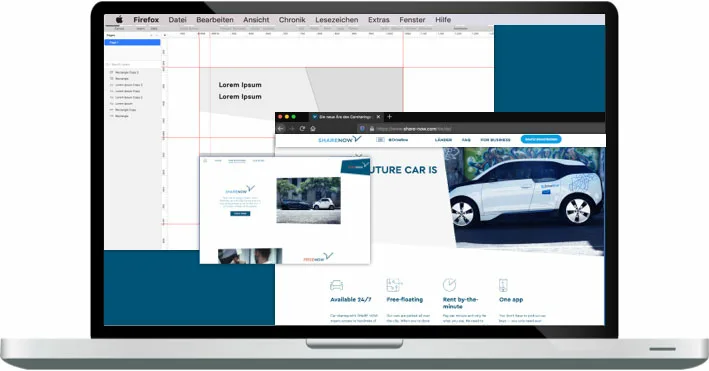
Task: Click the FAQ navigation link
Action: tap(466, 140)
